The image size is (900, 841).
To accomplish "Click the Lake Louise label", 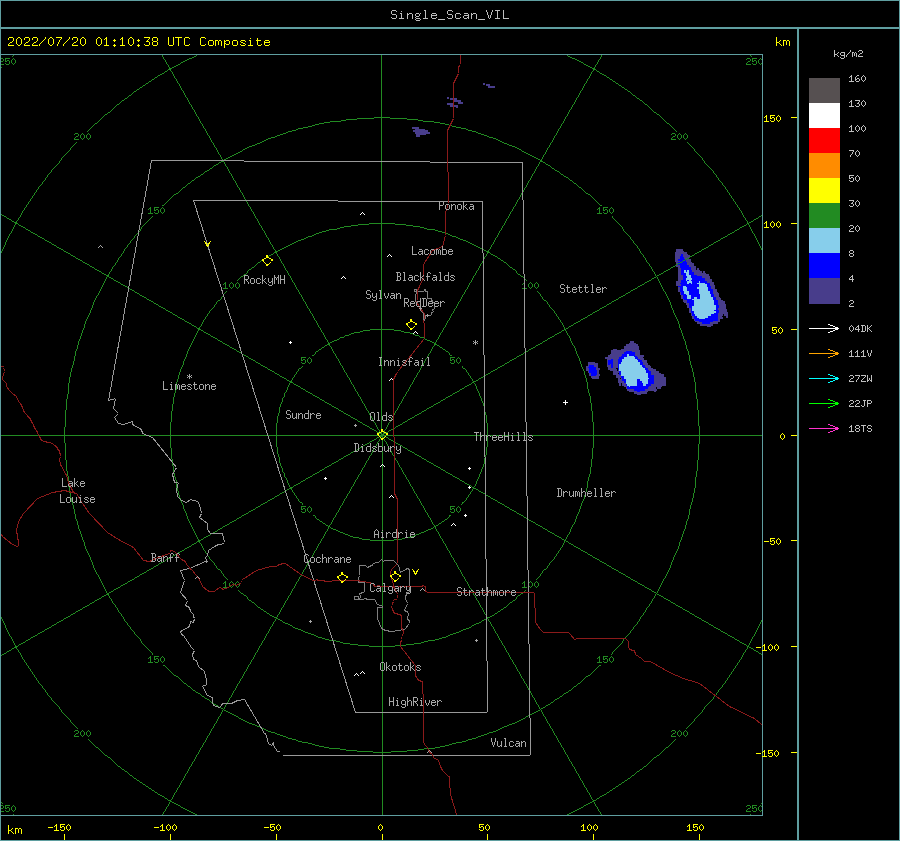I will 77,491.
